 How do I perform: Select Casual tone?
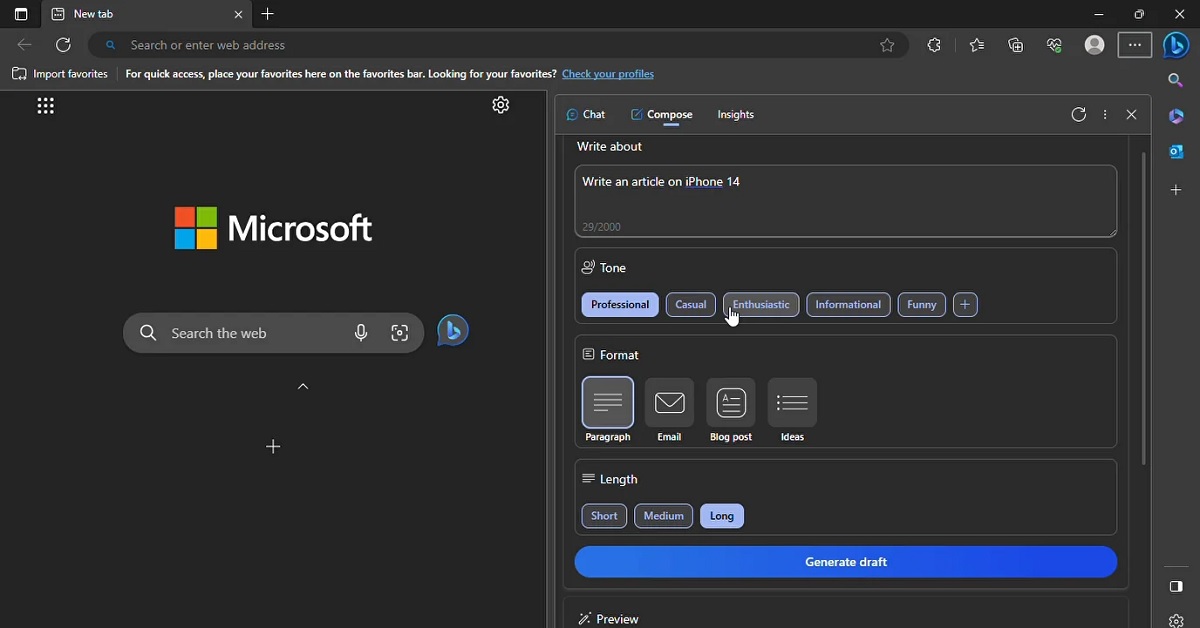click(x=691, y=305)
